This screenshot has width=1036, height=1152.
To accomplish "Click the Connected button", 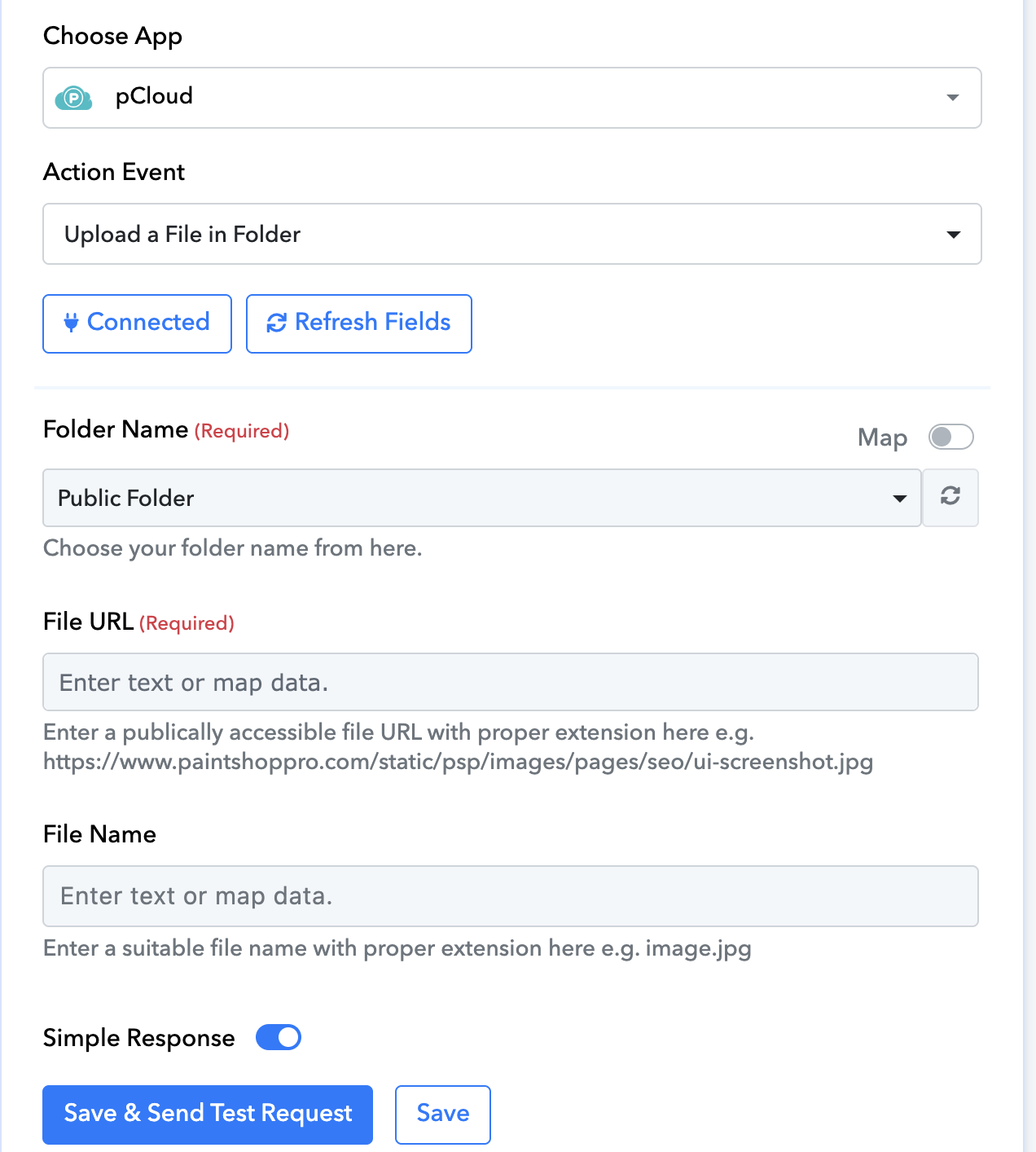I will [137, 323].
